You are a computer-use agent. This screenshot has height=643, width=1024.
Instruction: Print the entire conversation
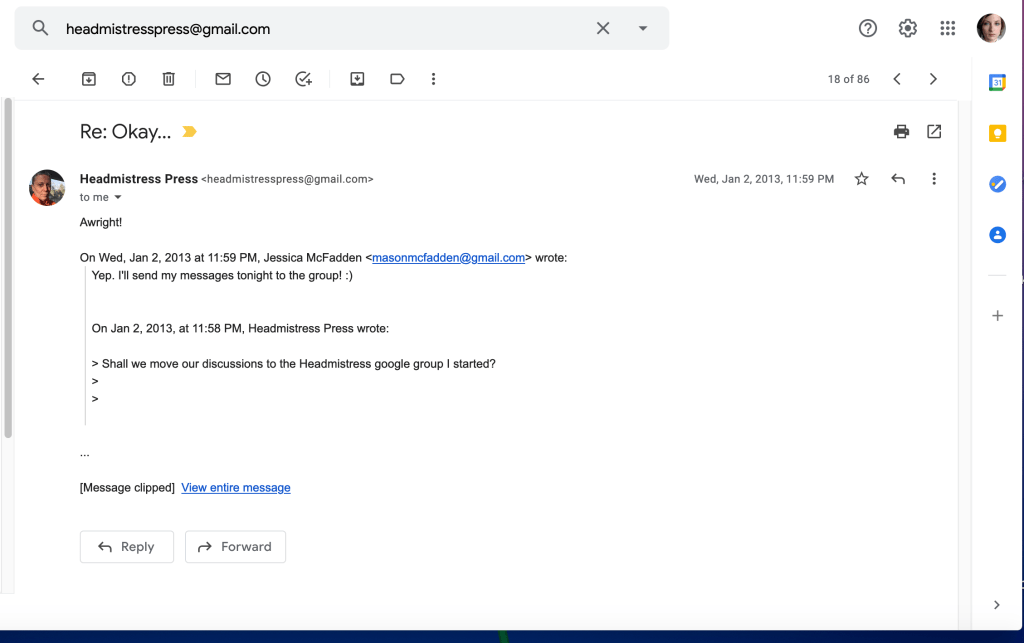tap(901, 131)
